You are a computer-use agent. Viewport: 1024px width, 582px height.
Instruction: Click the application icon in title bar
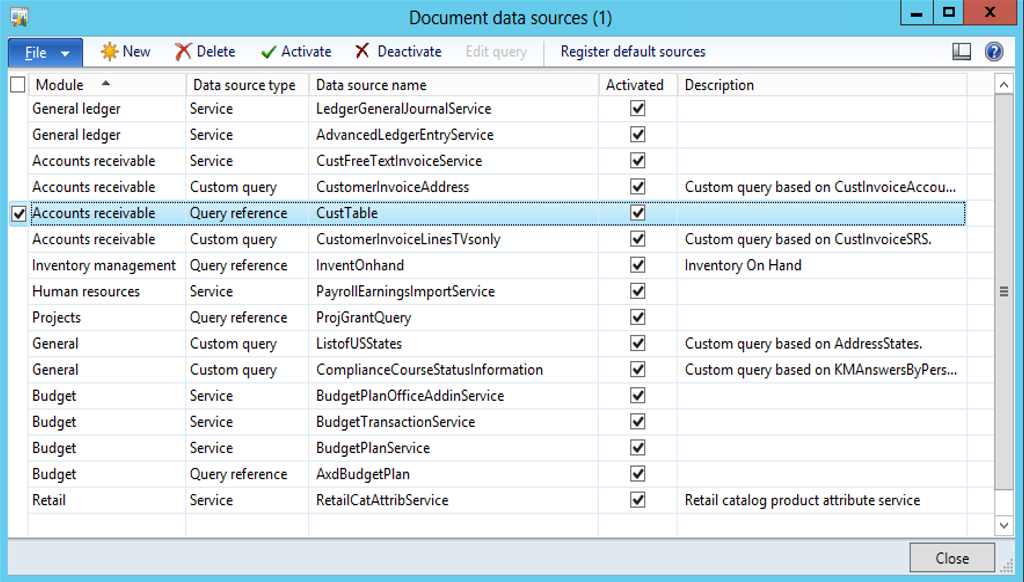[19, 17]
